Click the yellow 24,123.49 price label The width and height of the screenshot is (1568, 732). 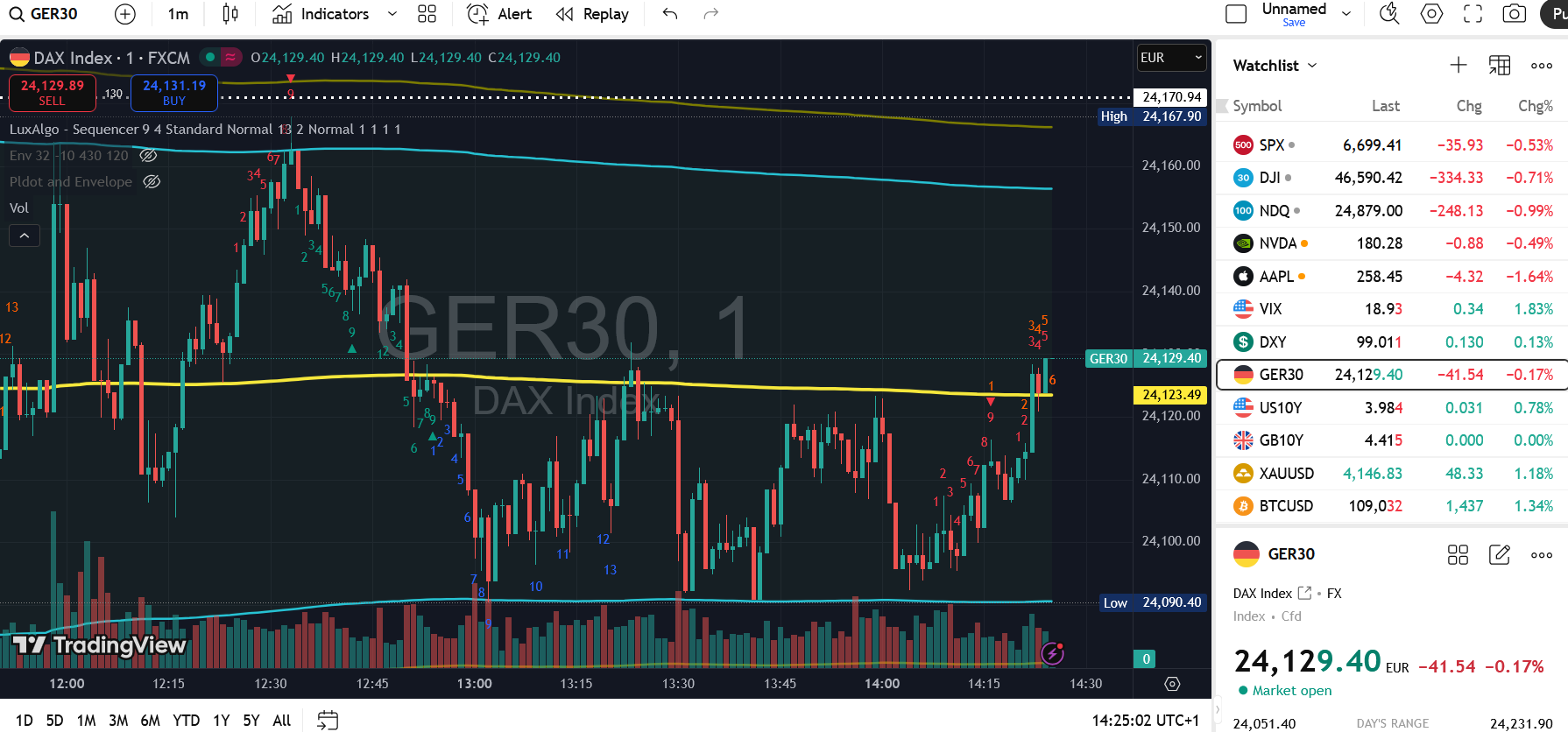coord(1171,395)
